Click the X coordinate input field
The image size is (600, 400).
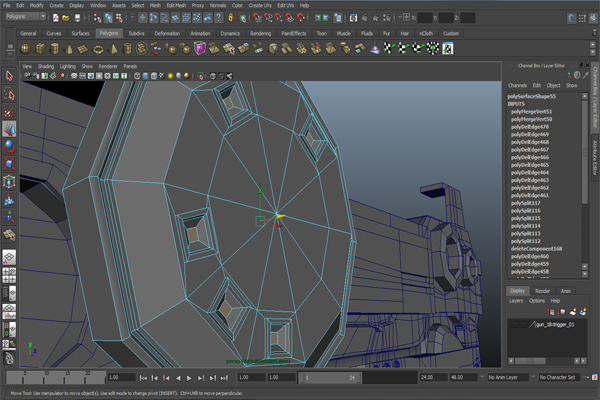click(x=424, y=18)
